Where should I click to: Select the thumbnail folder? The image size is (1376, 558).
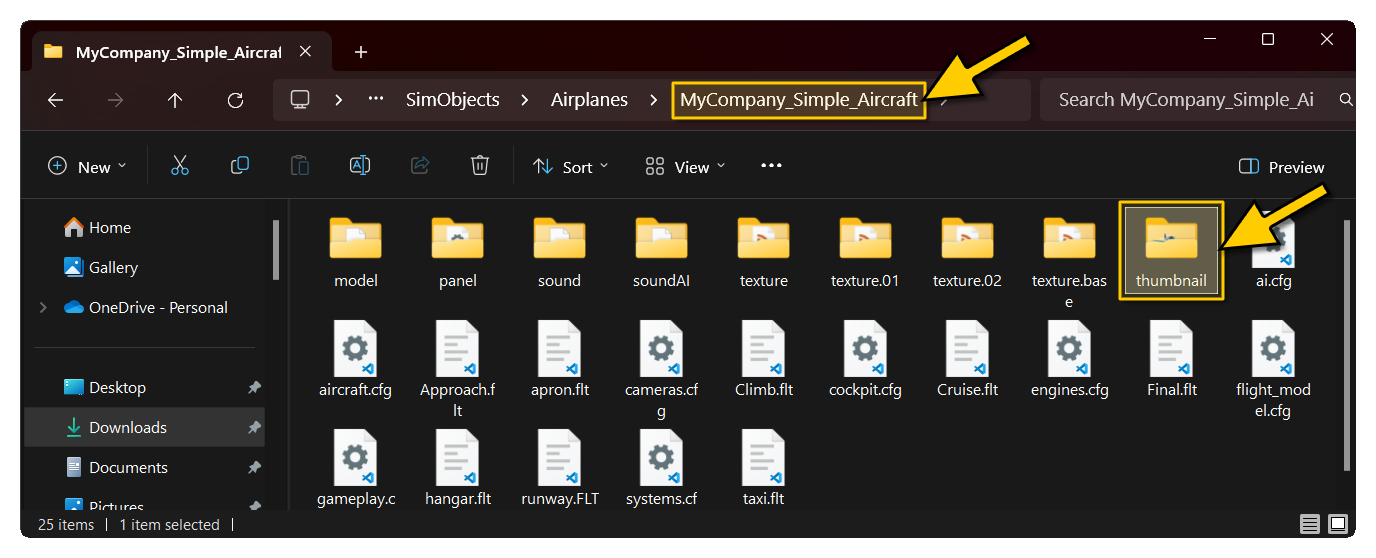tap(1171, 251)
